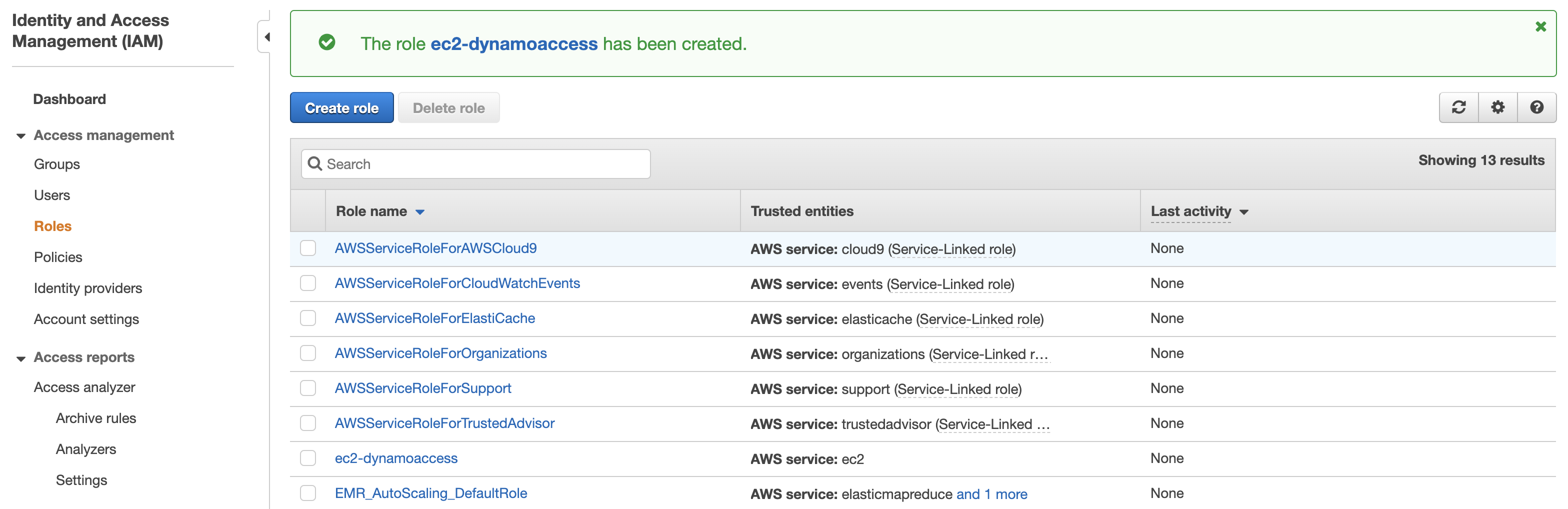Select AWSServiceRoleForElastiCache checkbox
Screen dimensions: 1568x509
click(x=308, y=318)
